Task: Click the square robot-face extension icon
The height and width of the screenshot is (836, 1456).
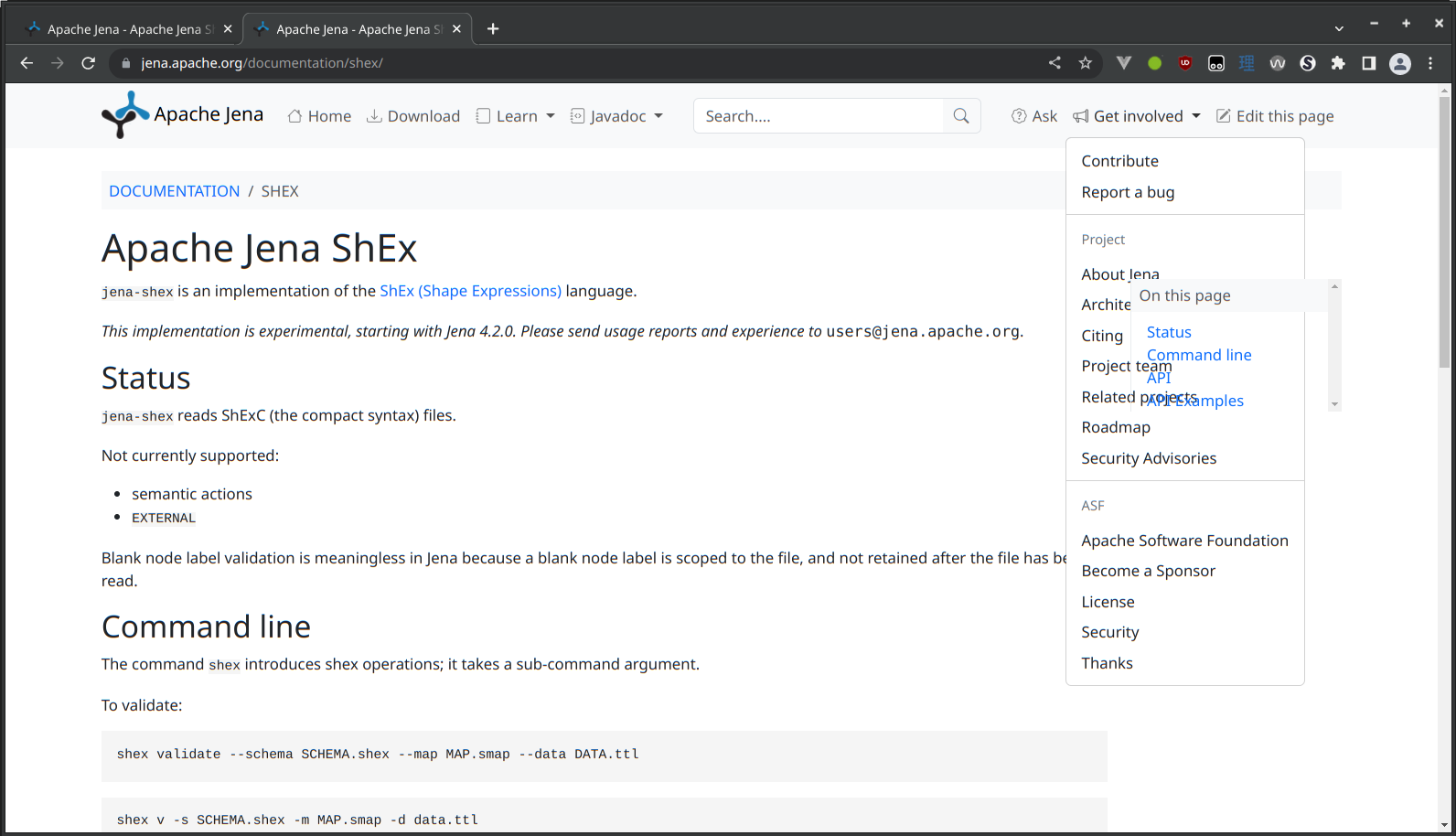Action: (1216, 63)
